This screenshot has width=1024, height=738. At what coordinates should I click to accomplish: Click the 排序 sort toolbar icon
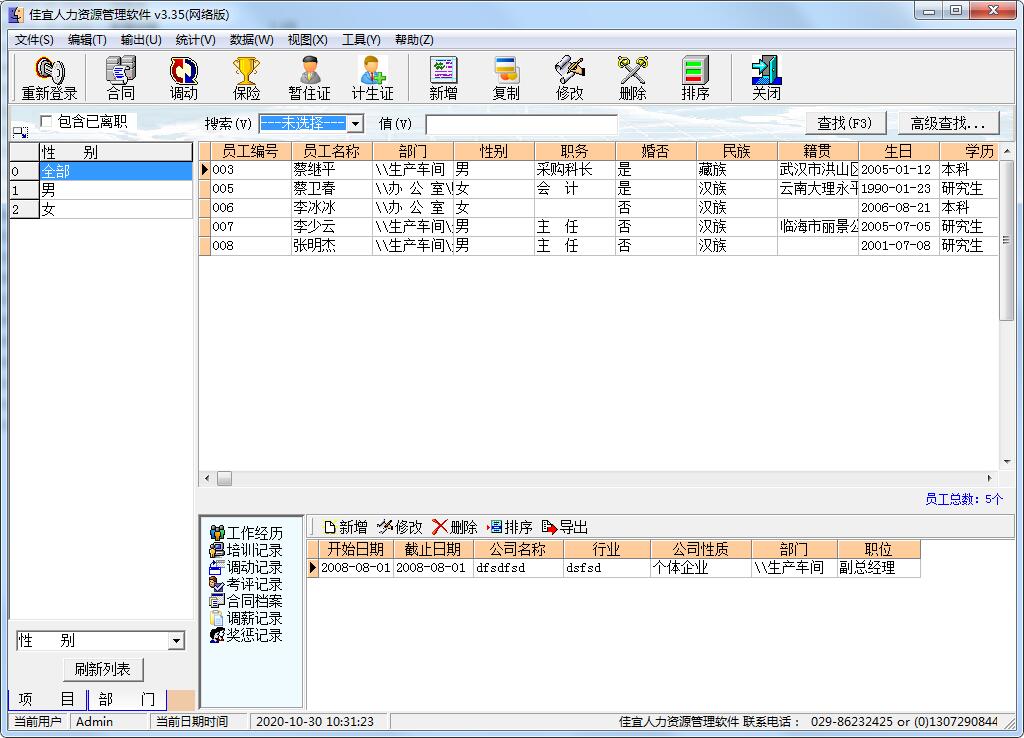pyautogui.click(x=695, y=78)
